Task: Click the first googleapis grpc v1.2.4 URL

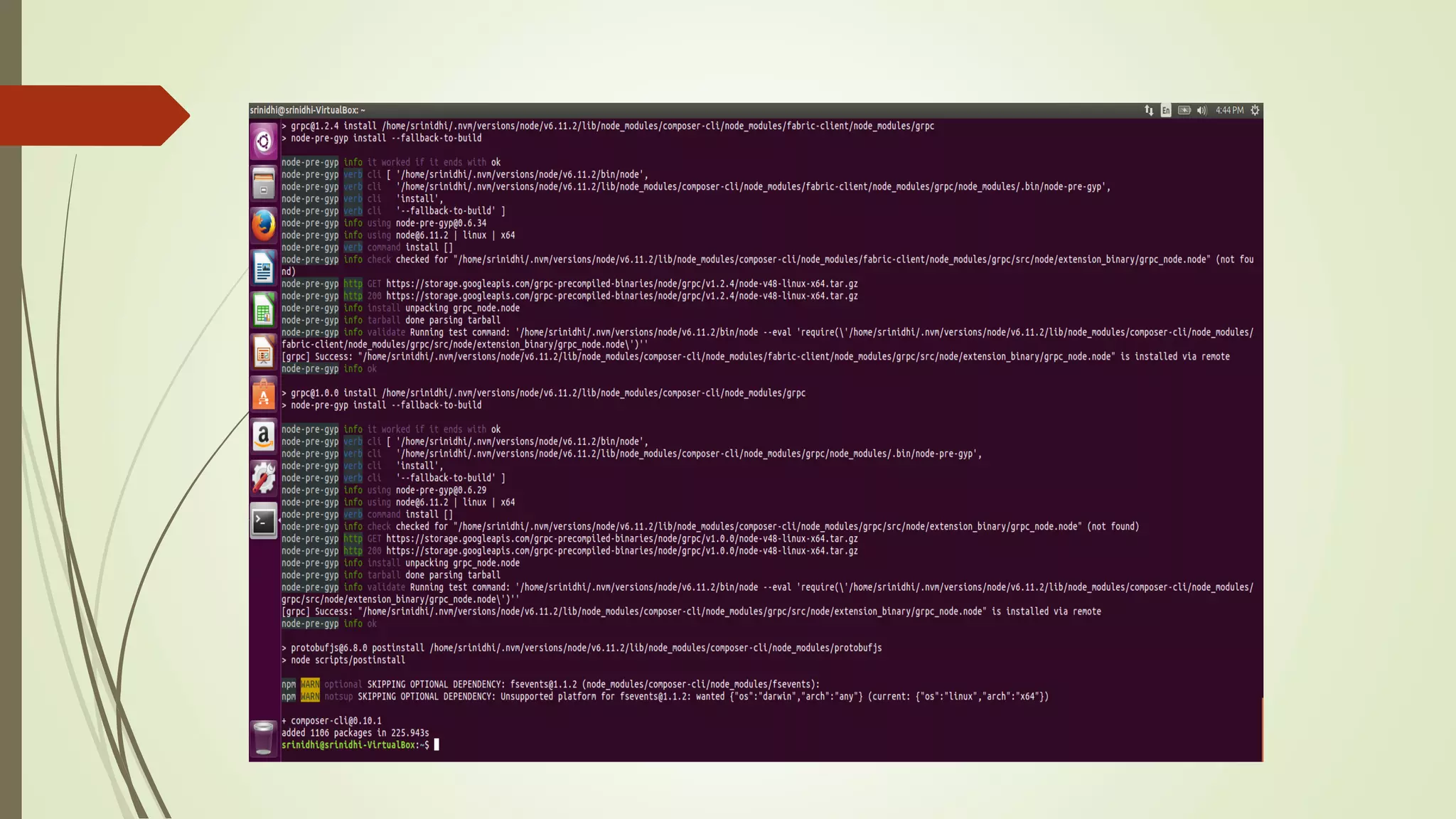Action: [x=621, y=284]
